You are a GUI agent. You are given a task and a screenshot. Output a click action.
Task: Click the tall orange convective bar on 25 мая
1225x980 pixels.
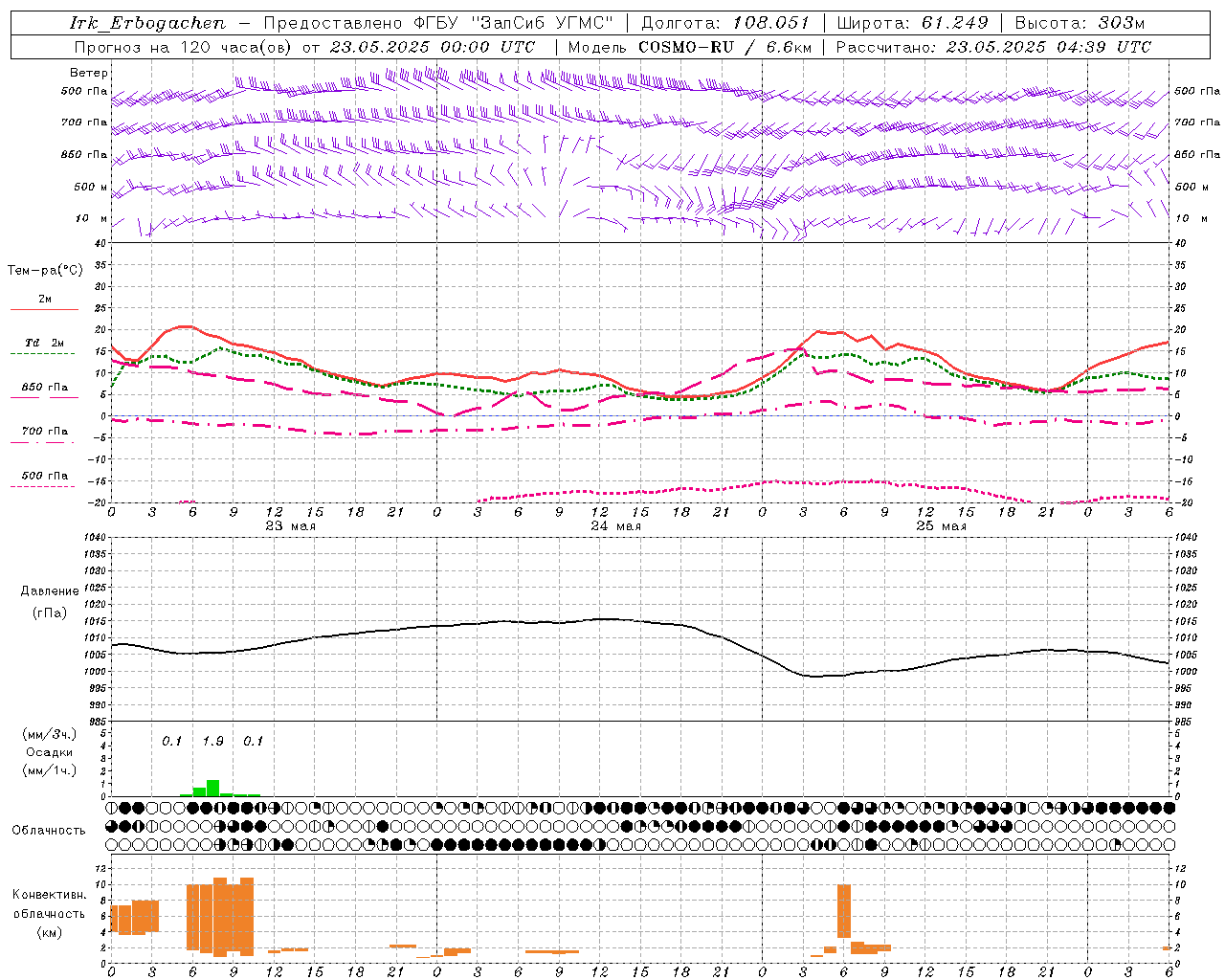click(x=843, y=911)
